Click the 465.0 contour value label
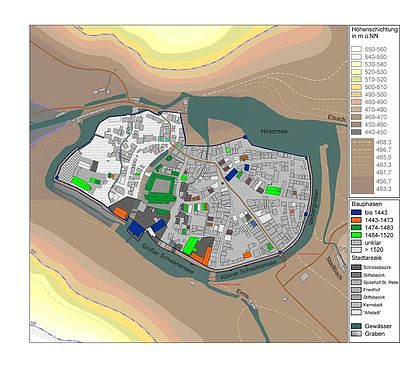The width and height of the screenshot is (400, 367). [x=383, y=157]
